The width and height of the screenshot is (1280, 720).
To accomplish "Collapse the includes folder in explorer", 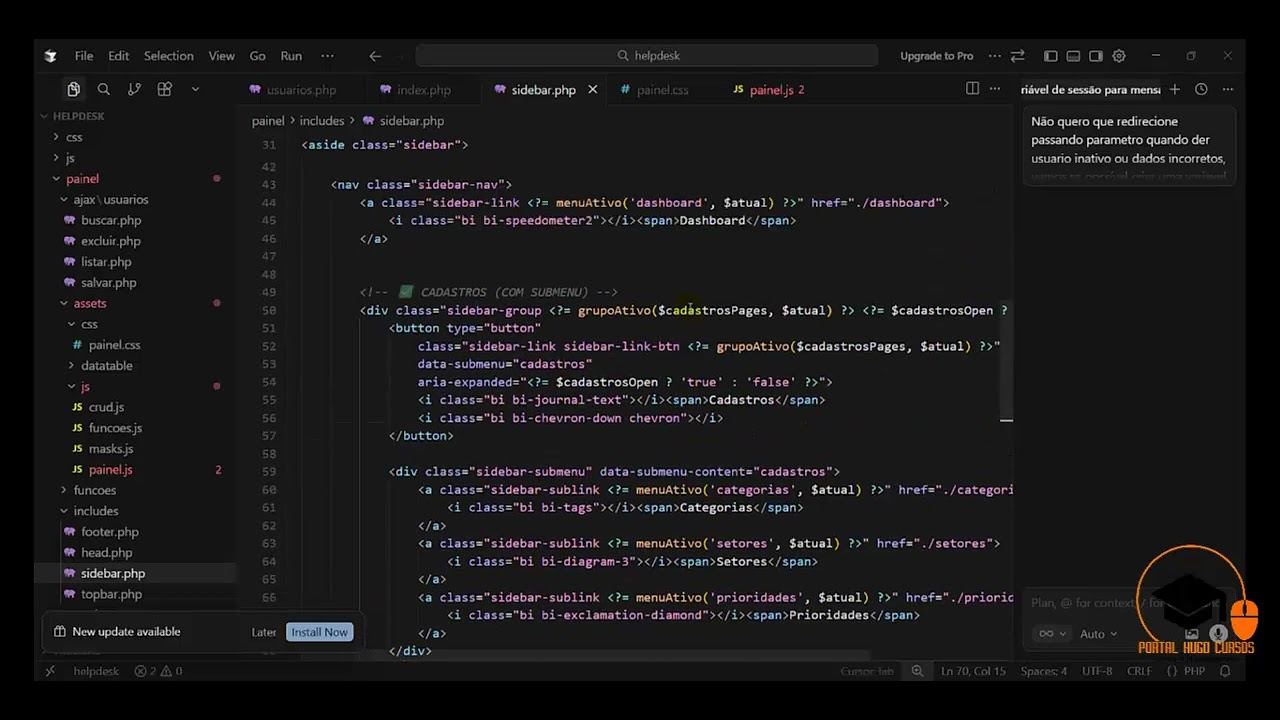I will 95,511.
